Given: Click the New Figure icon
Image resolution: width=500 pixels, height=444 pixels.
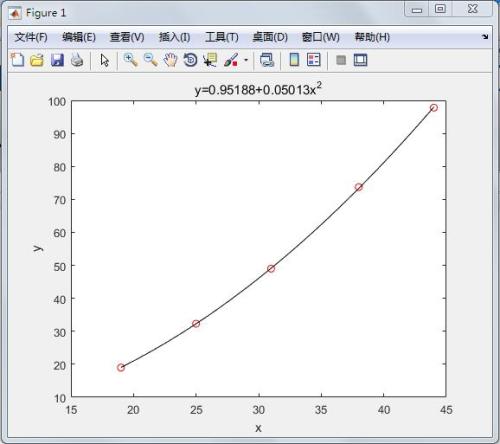Looking at the screenshot, I should click(17, 60).
